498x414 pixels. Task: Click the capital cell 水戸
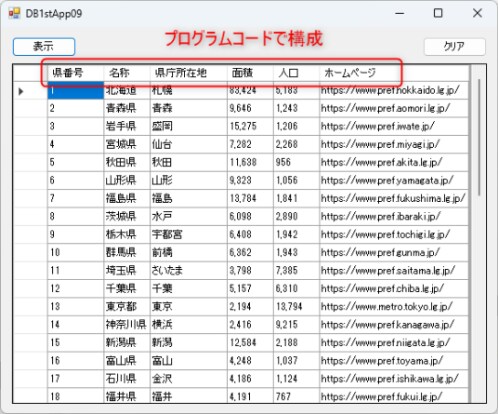[189, 216]
